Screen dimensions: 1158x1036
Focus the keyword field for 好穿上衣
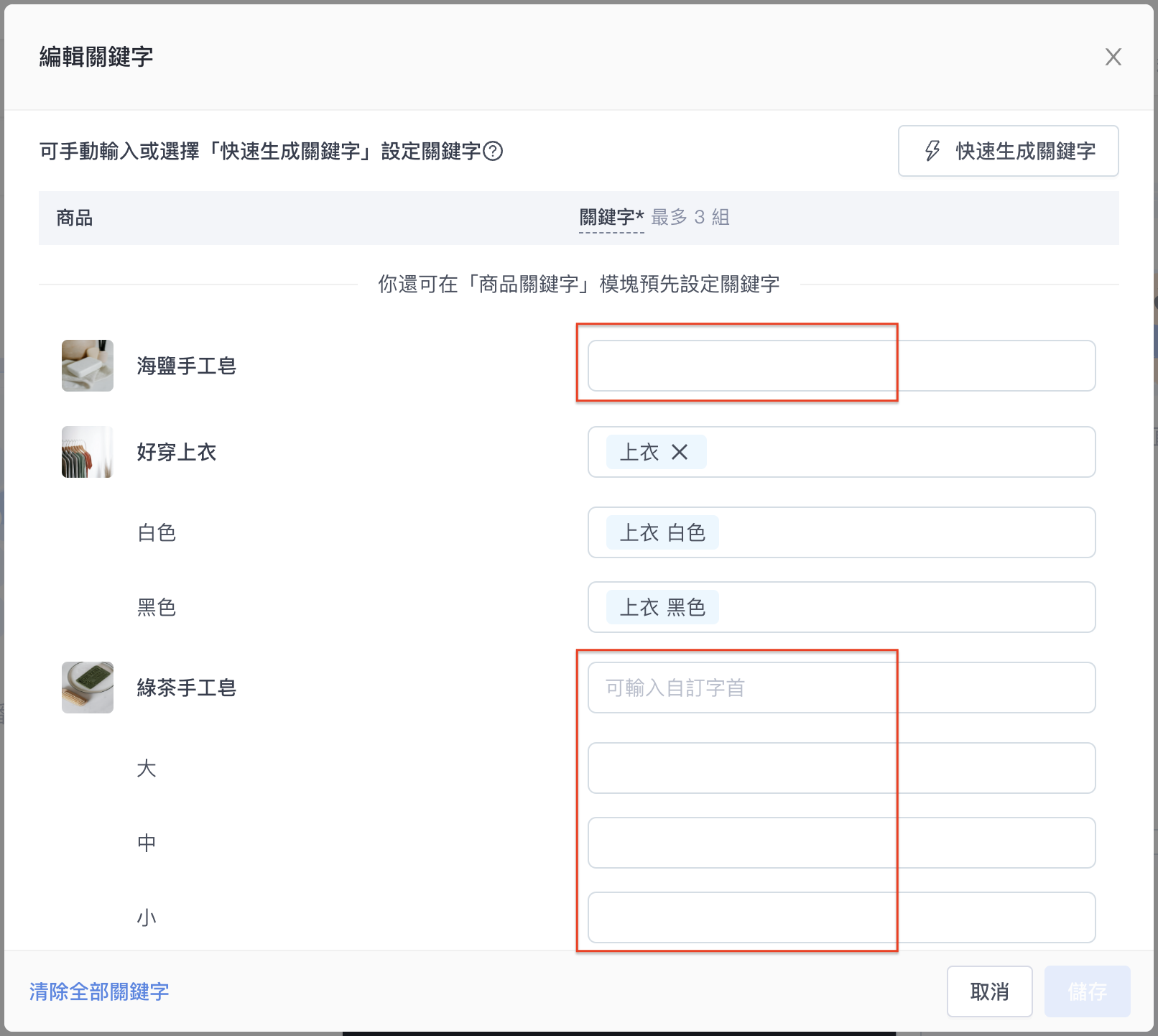(x=841, y=452)
